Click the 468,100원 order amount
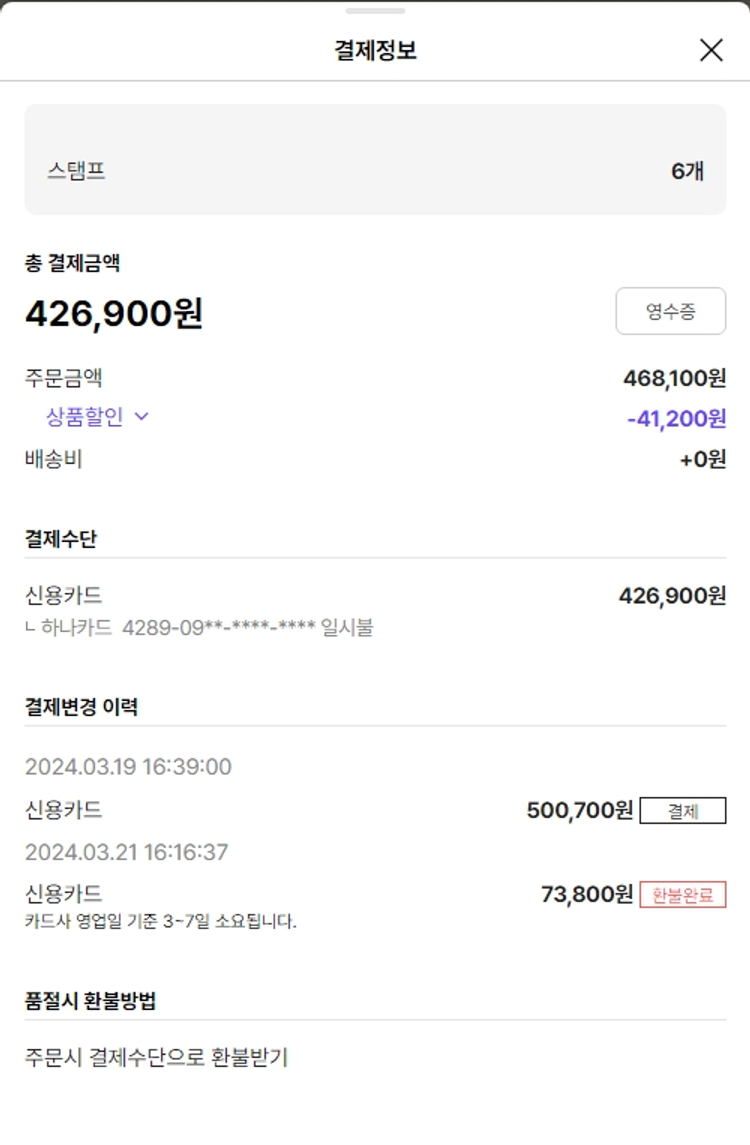 (x=674, y=378)
